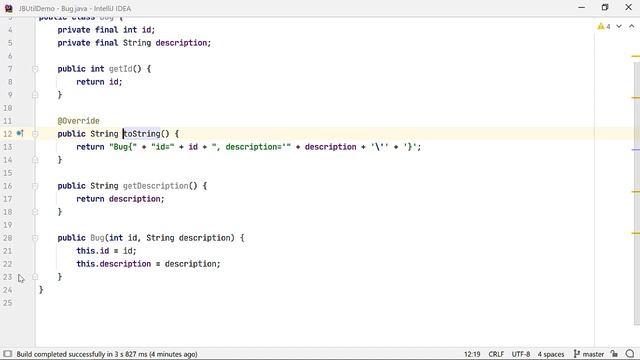Click the topmost yellow warning stripe mark near line 6
Screen dimensions: 640x360
point(636,56)
